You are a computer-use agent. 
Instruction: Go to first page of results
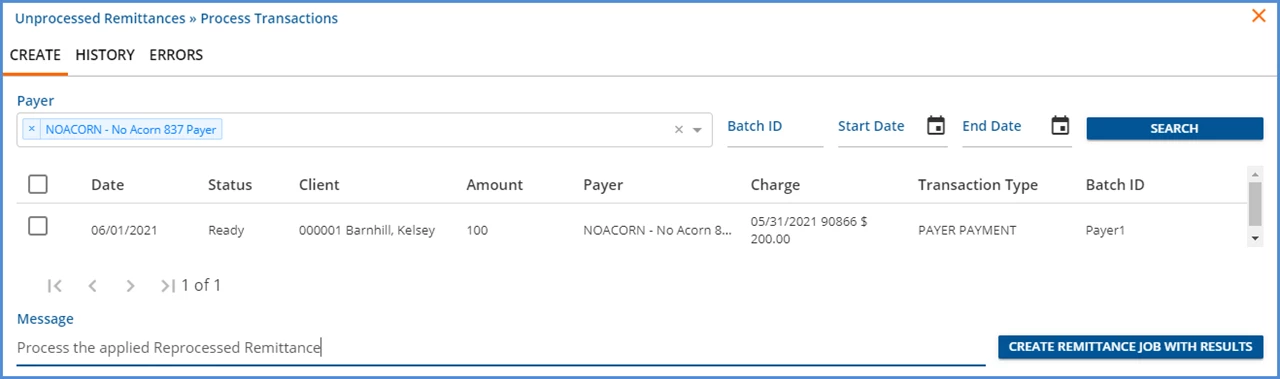55,285
